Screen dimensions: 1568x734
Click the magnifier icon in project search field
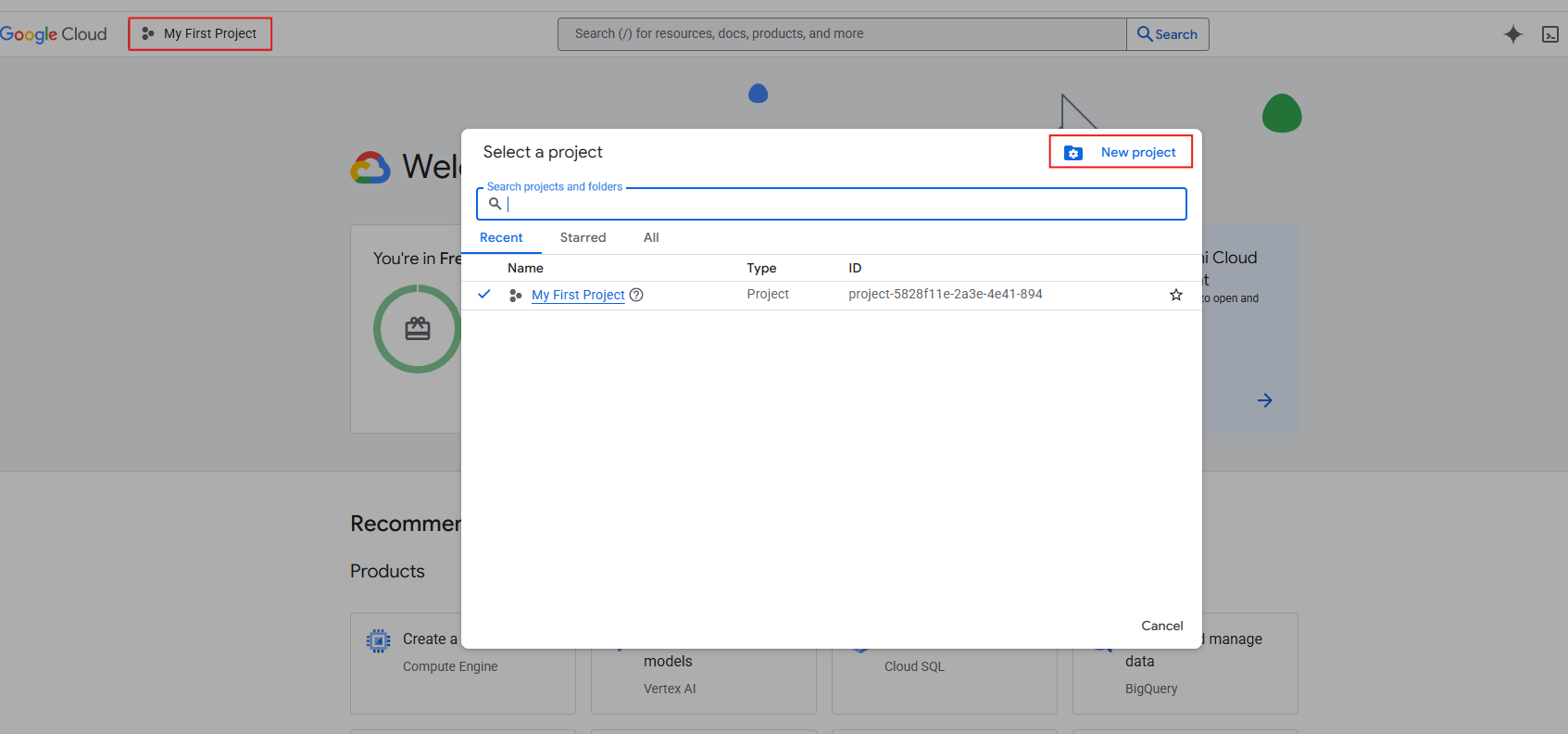495,204
